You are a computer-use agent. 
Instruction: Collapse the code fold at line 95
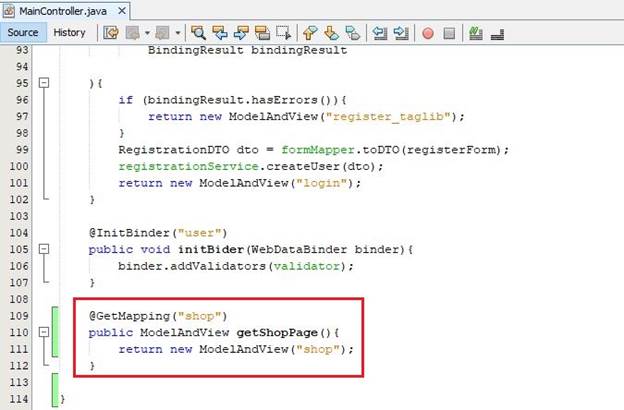tap(44, 83)
